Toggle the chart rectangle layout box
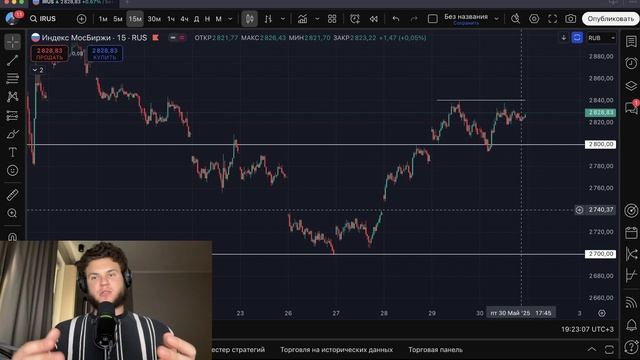 433,19
